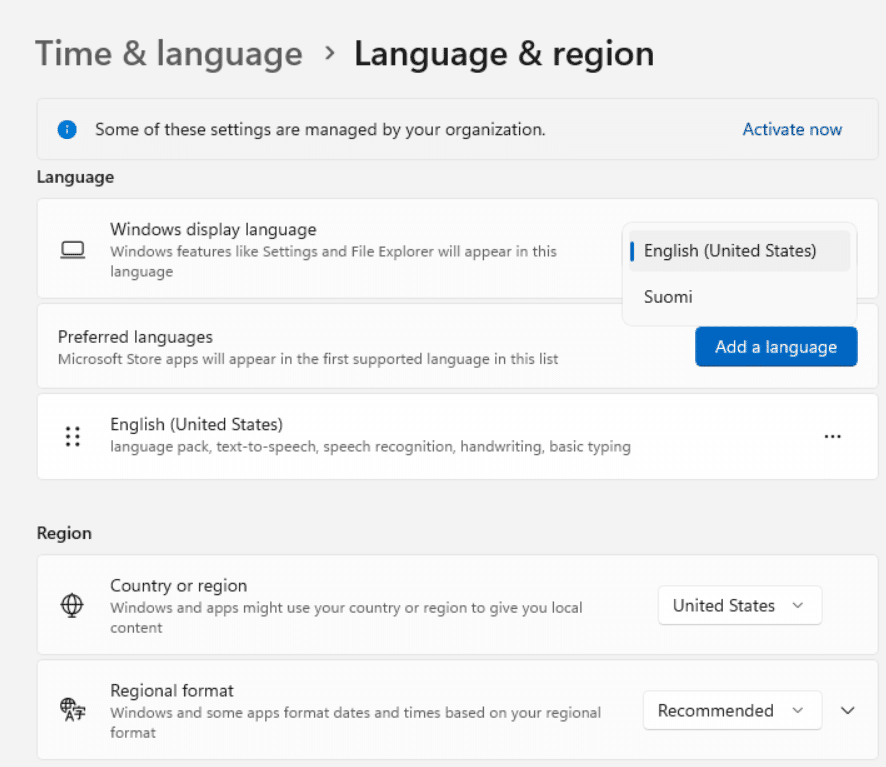
Task: Open the three-dots menu for English language
Action: coord(832,436)
